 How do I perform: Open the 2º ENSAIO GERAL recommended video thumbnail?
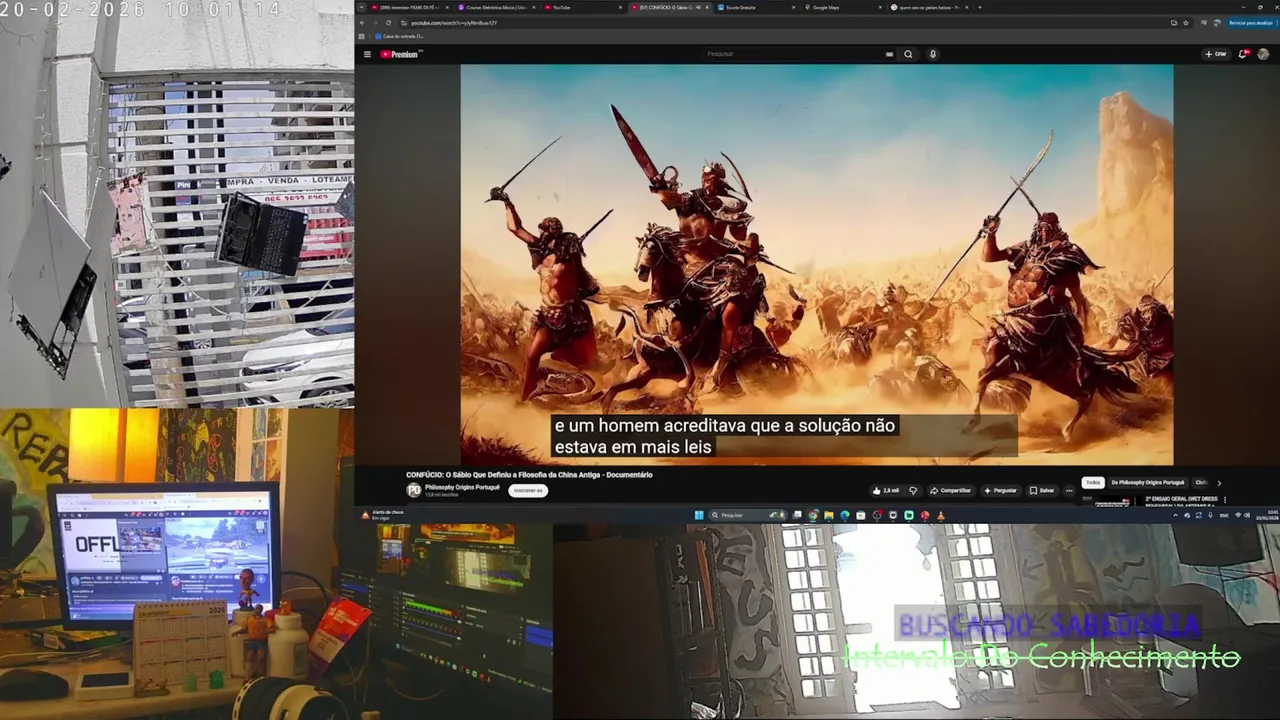click(1110, 500)
